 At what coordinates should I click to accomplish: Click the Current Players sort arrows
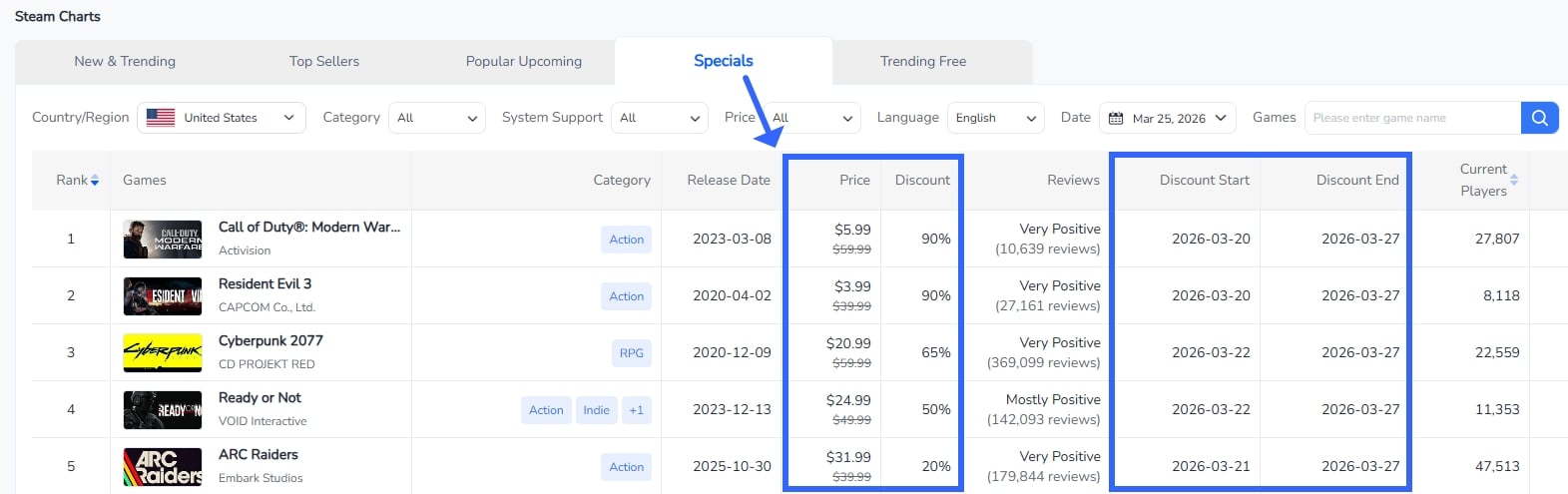(x=1514, y=181)
